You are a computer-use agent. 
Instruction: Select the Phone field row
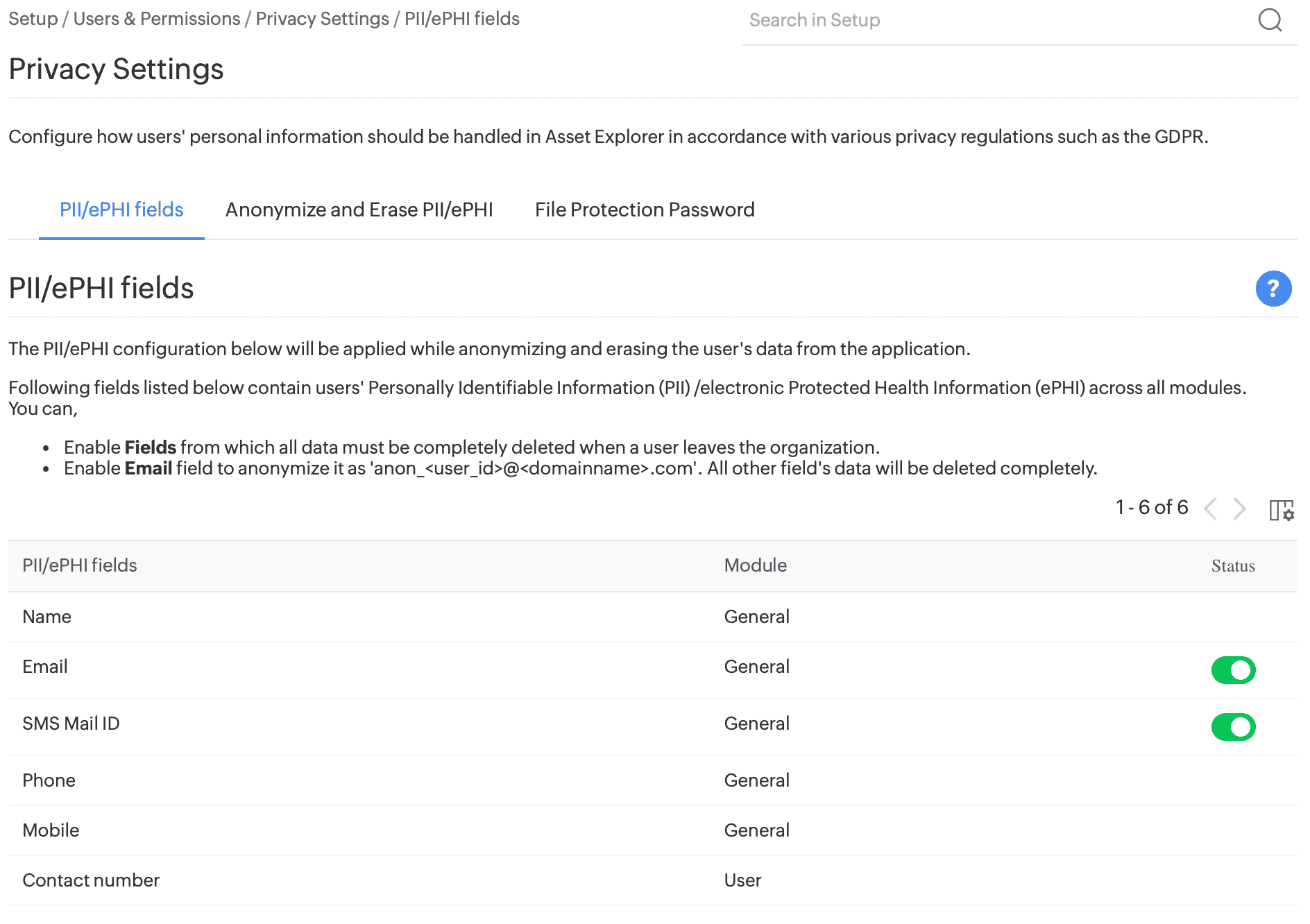tap(49, 780)
